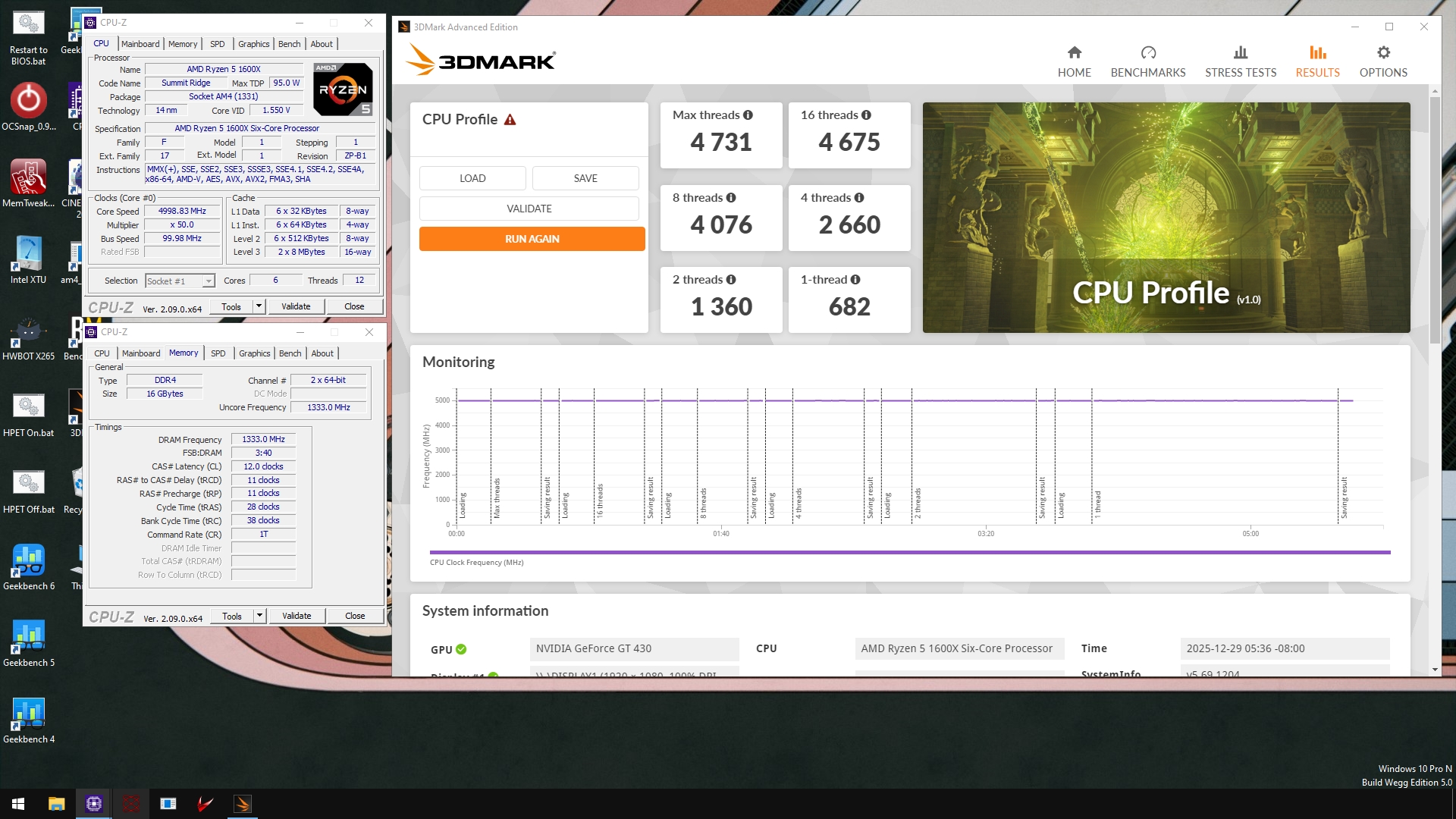Select Geekbench 6 desktop icon

tap(28, 567)
